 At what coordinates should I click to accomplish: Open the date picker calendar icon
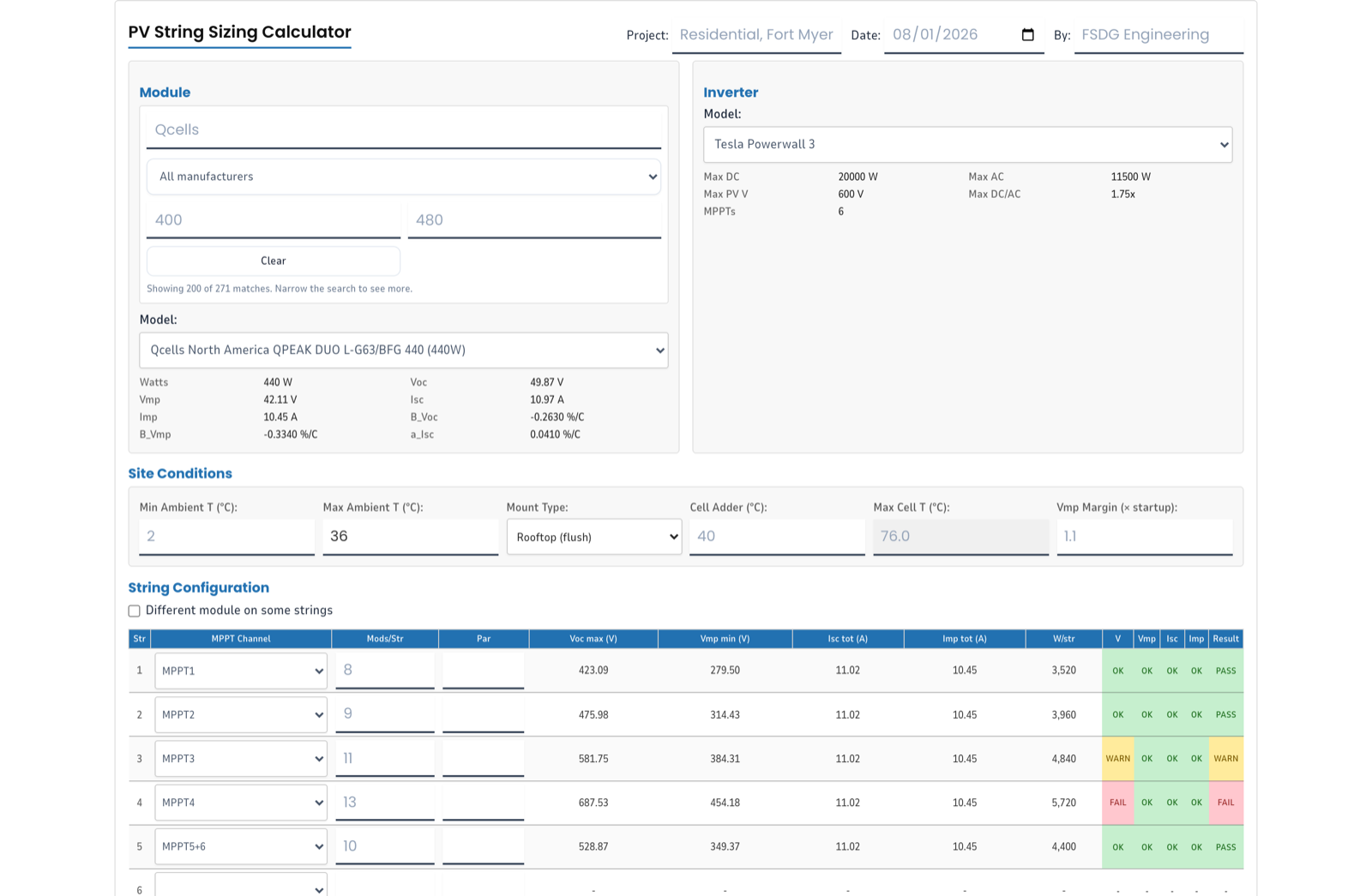(x=1027, y=35)
